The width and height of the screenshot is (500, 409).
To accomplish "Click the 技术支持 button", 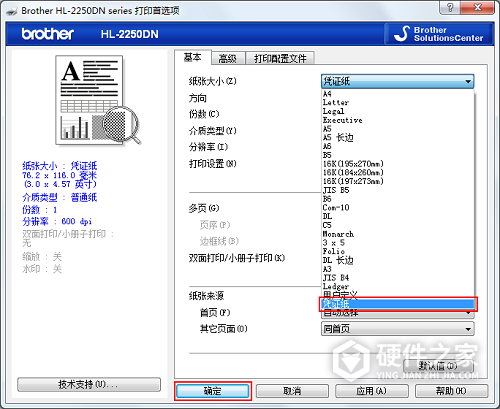I will [89, 384].
